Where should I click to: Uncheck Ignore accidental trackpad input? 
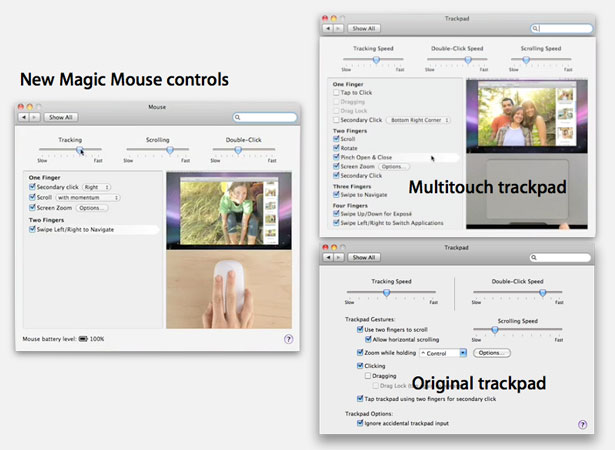(x=360, y=423)
